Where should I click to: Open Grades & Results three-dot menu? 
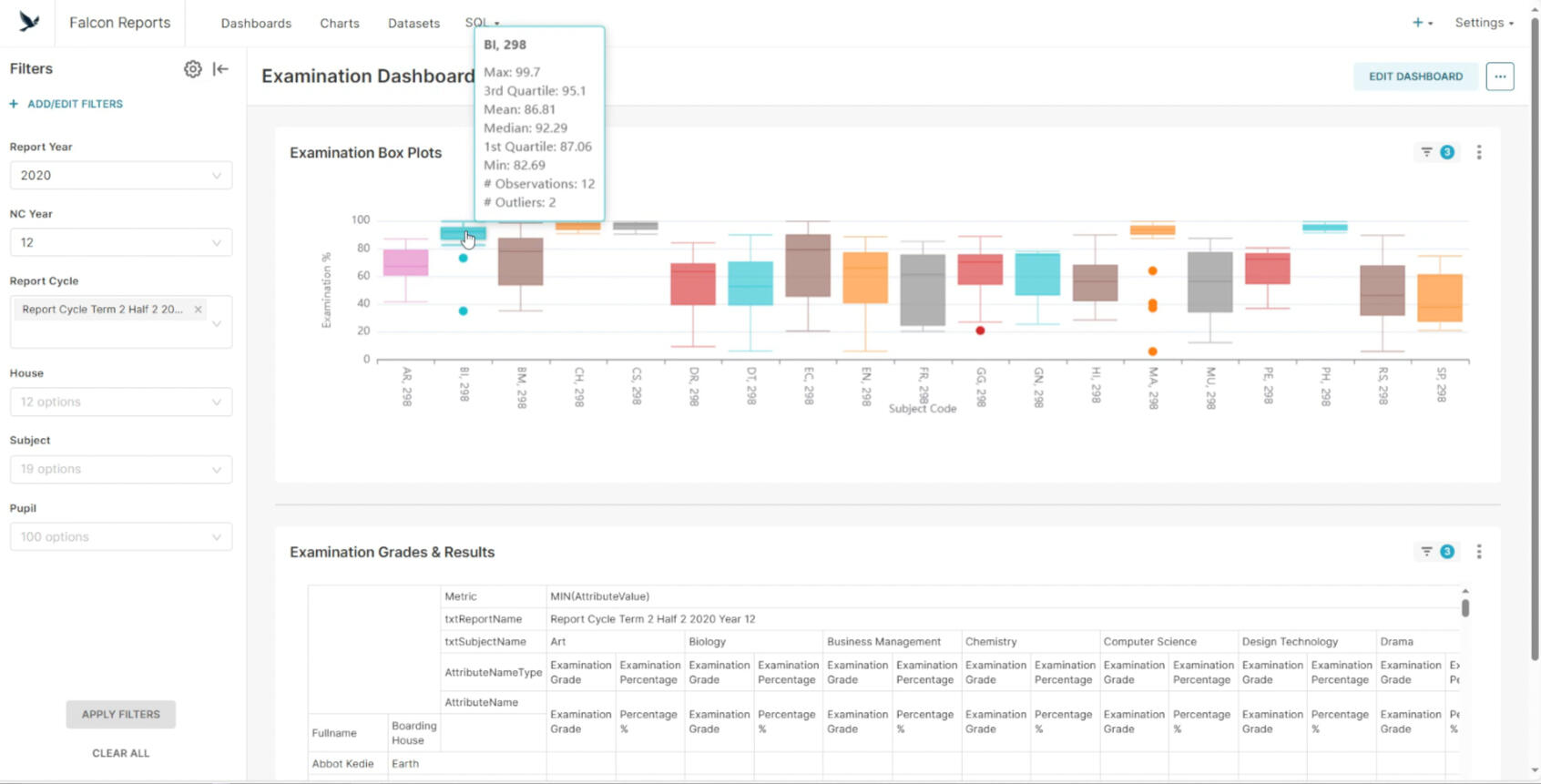coord(1478,552)
